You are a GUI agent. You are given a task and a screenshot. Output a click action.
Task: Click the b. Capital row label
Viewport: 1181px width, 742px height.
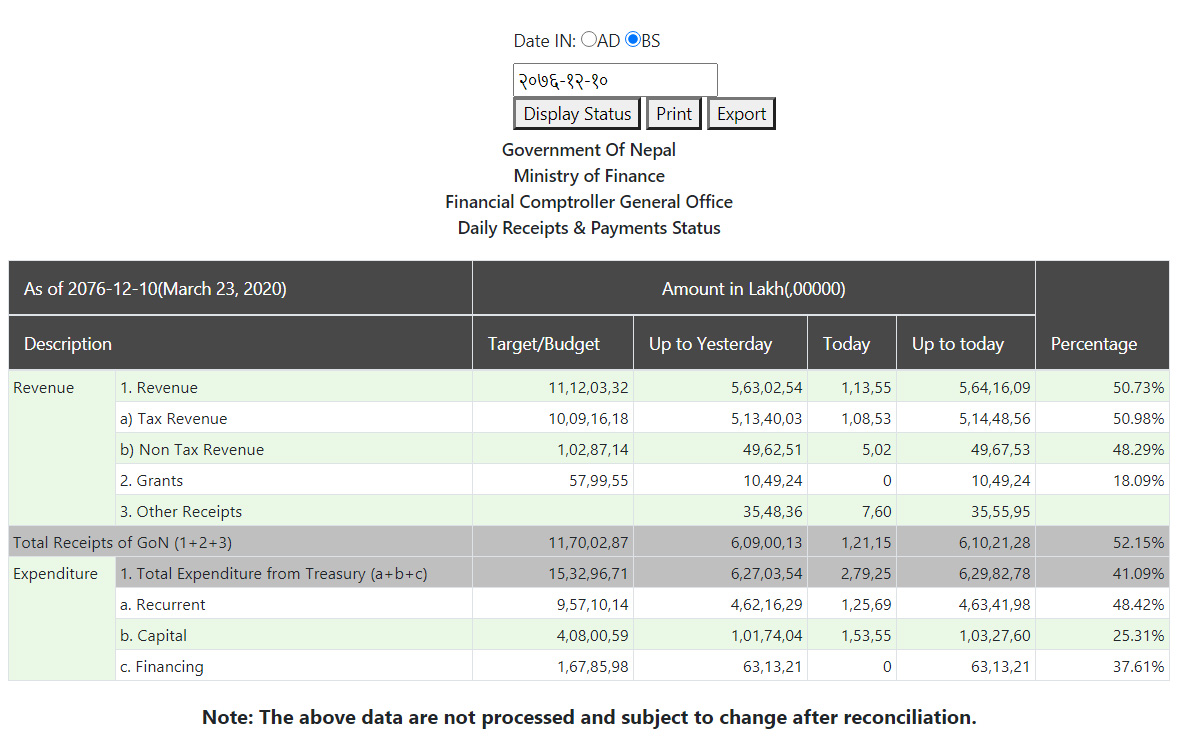coord(154,636)
